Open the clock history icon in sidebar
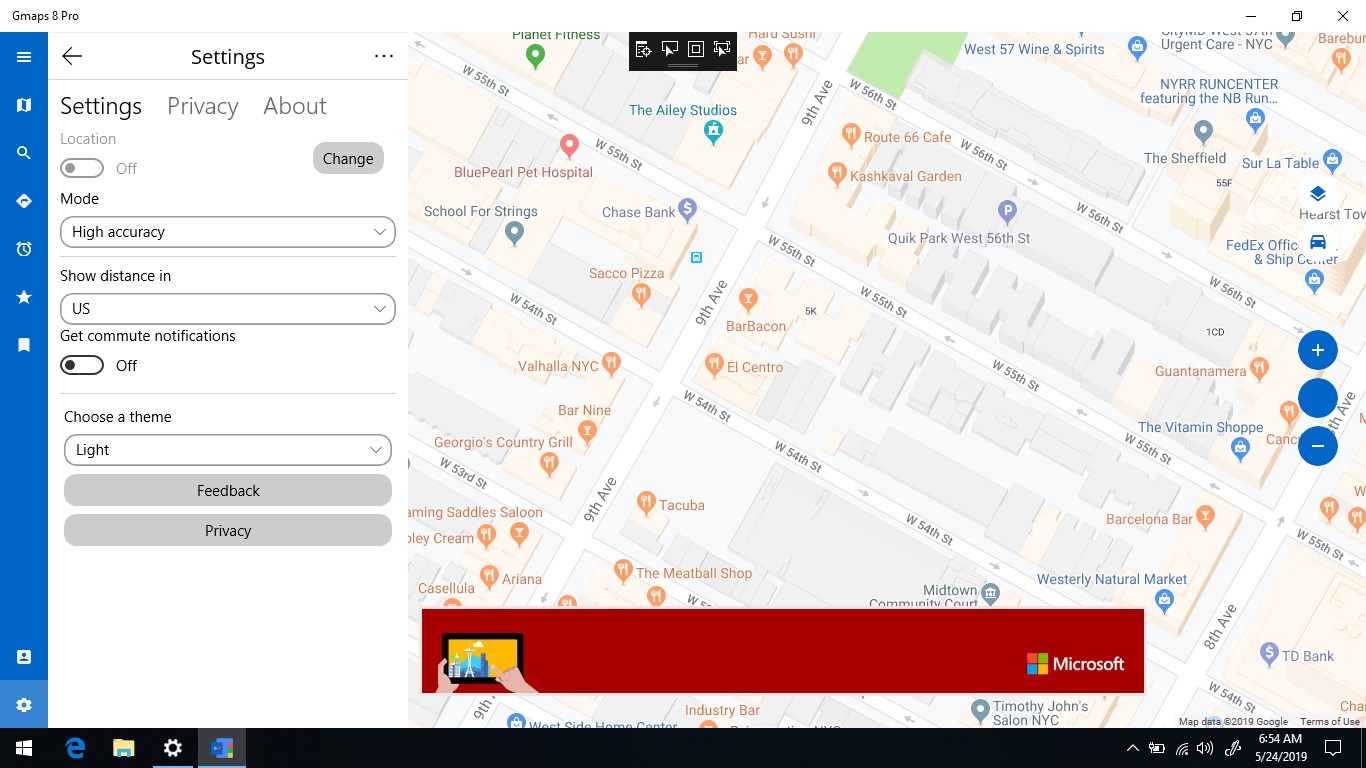Image resolution: width=1366 pixels, height=768 pixels. click(24, 249)
